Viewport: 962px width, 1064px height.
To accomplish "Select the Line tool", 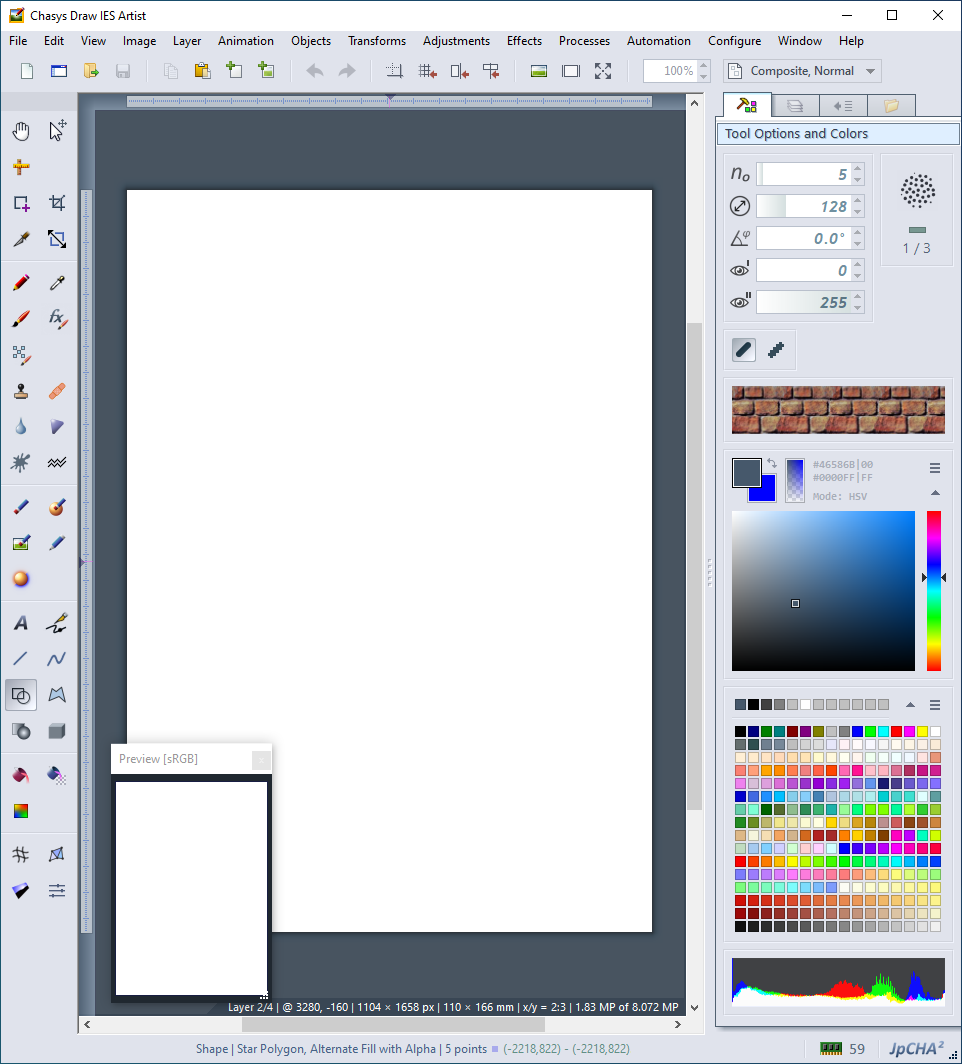I will (20, 658).
